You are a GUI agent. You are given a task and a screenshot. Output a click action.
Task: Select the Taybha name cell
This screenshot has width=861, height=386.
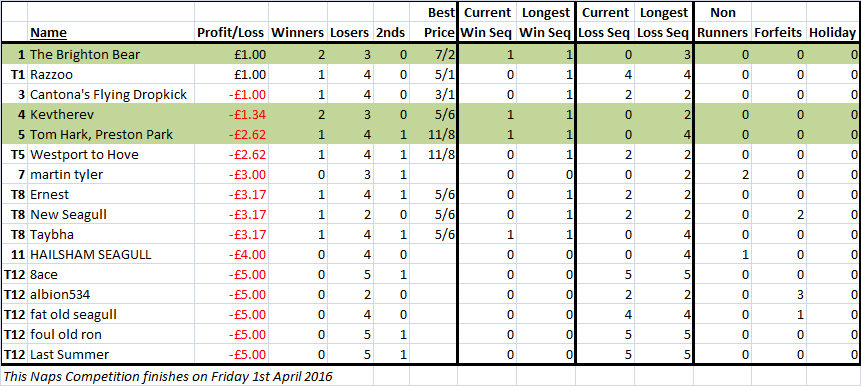point(111,234)
